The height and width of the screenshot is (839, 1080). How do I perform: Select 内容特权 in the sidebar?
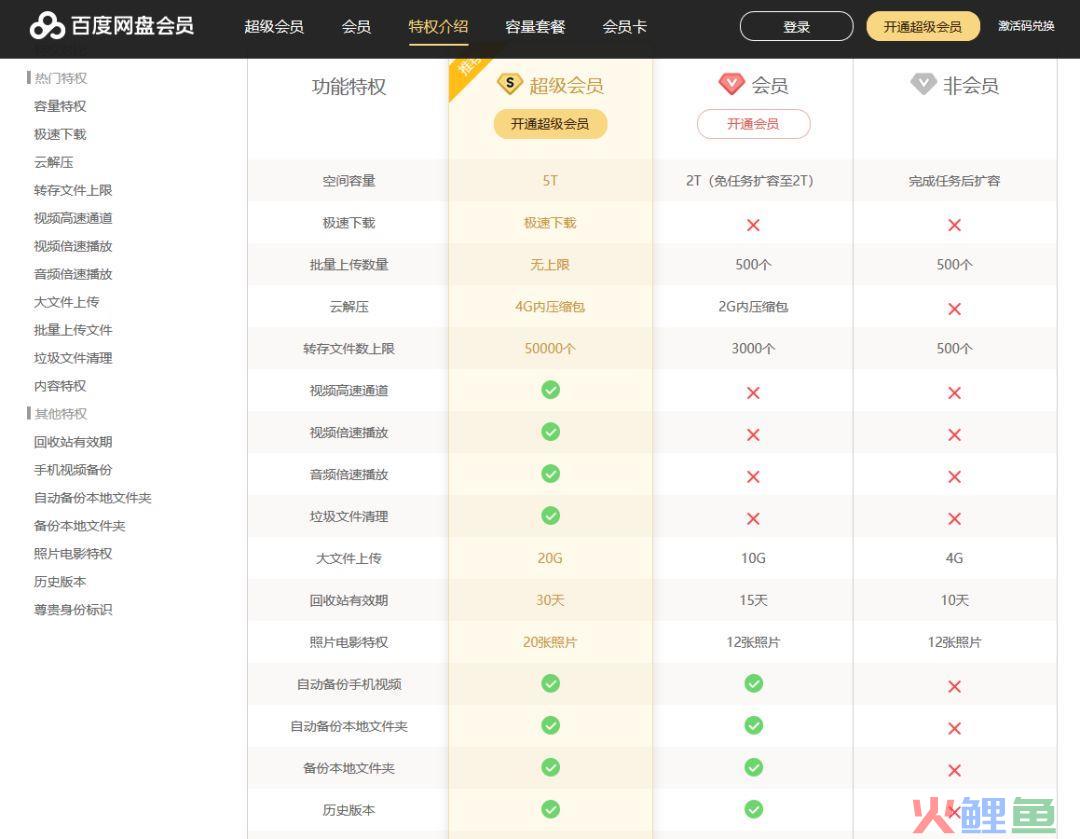pos(60,386)
